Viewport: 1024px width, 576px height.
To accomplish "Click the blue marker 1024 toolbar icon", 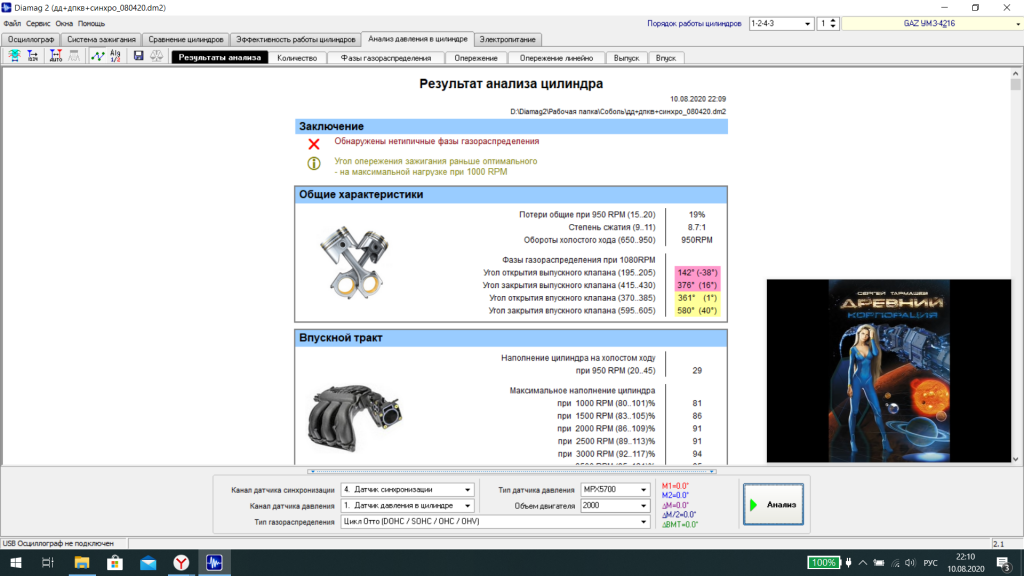I will point(33,56).
